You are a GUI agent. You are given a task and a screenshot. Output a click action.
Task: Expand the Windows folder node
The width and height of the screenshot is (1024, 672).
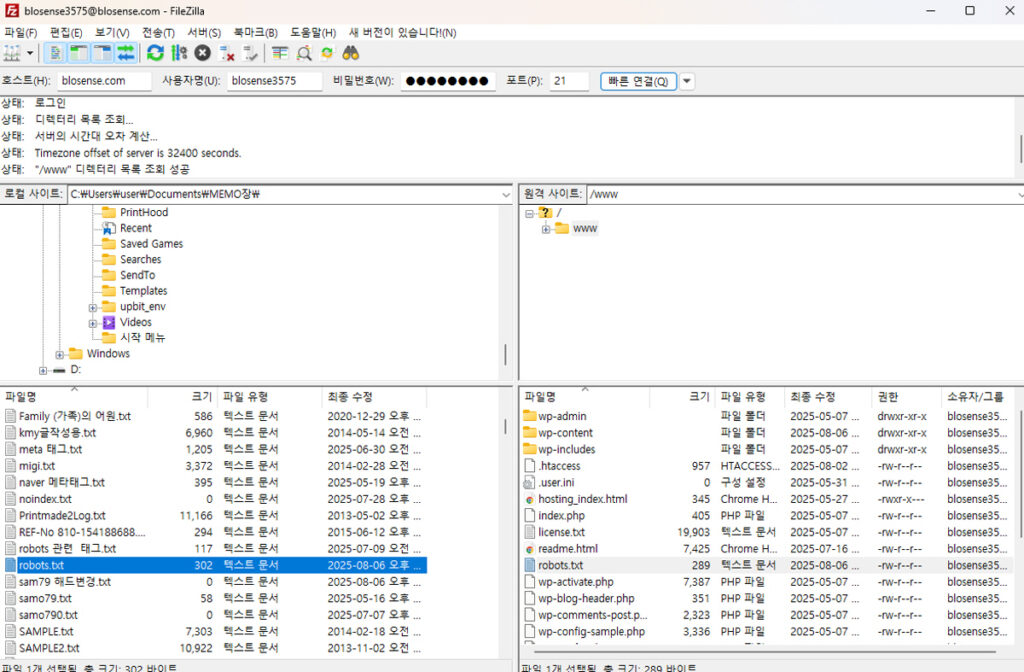point(59,355)
